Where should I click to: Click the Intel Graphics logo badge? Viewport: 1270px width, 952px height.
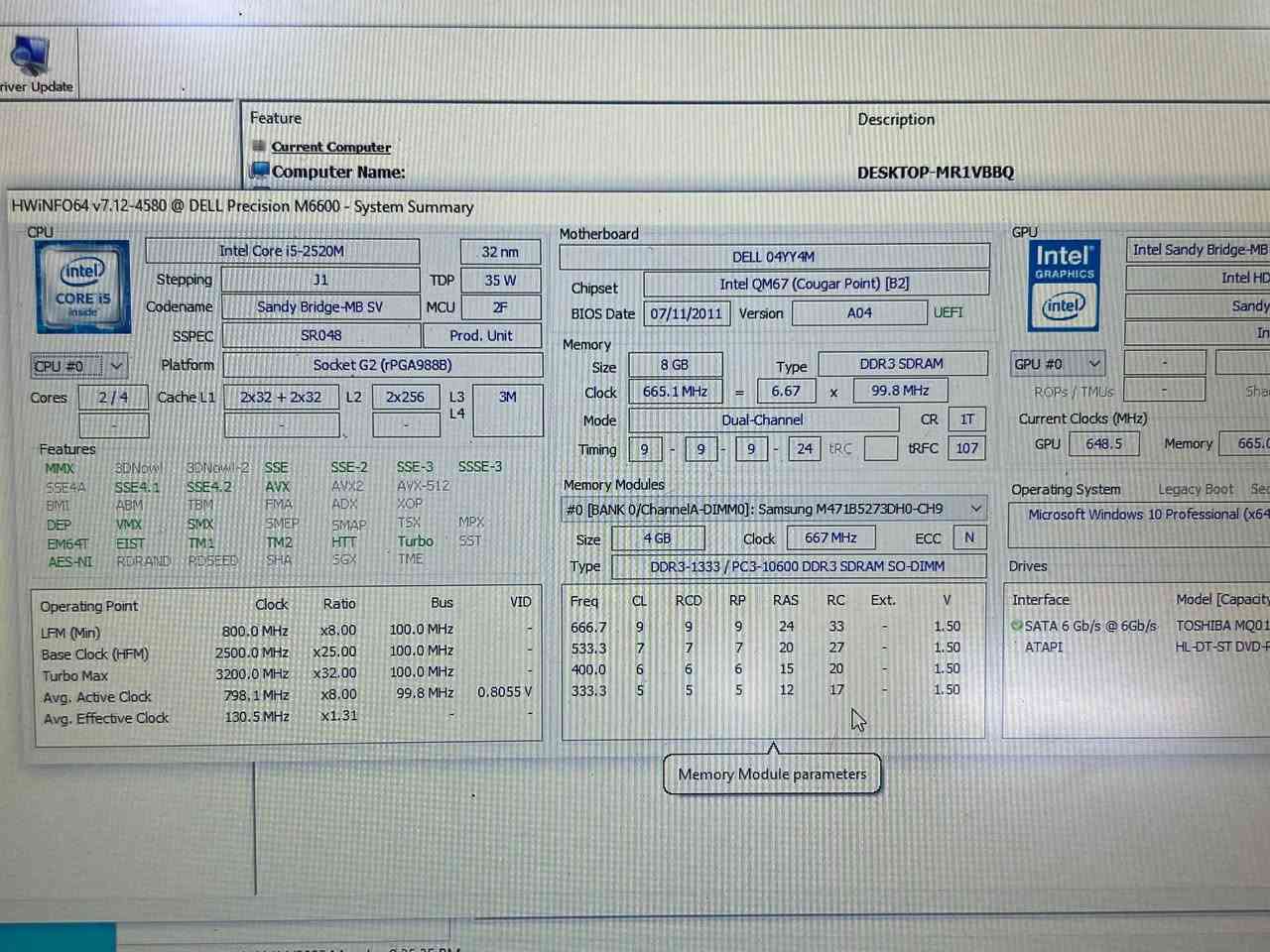click(1064, 285)
